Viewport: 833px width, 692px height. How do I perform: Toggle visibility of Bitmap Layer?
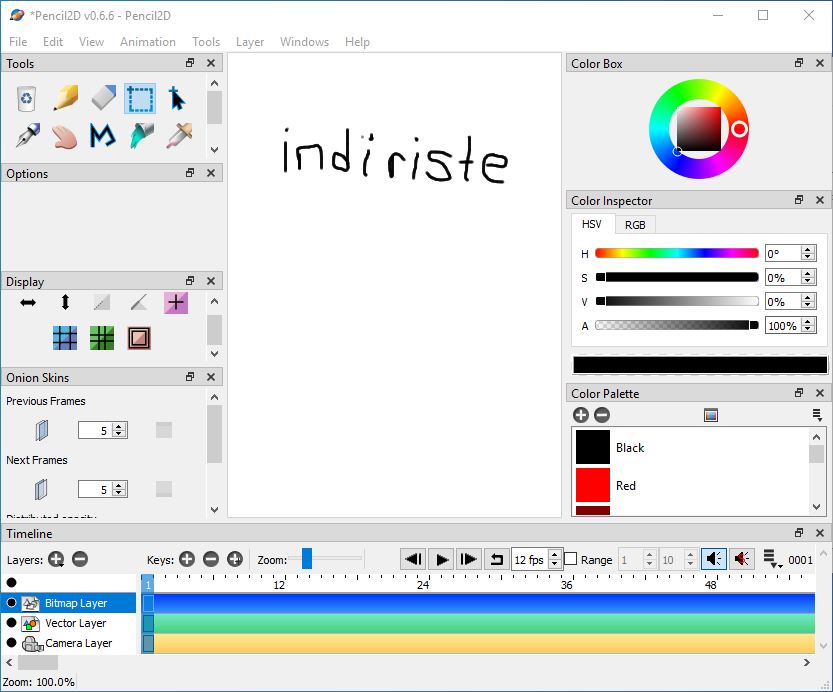(x=11, y=603)
